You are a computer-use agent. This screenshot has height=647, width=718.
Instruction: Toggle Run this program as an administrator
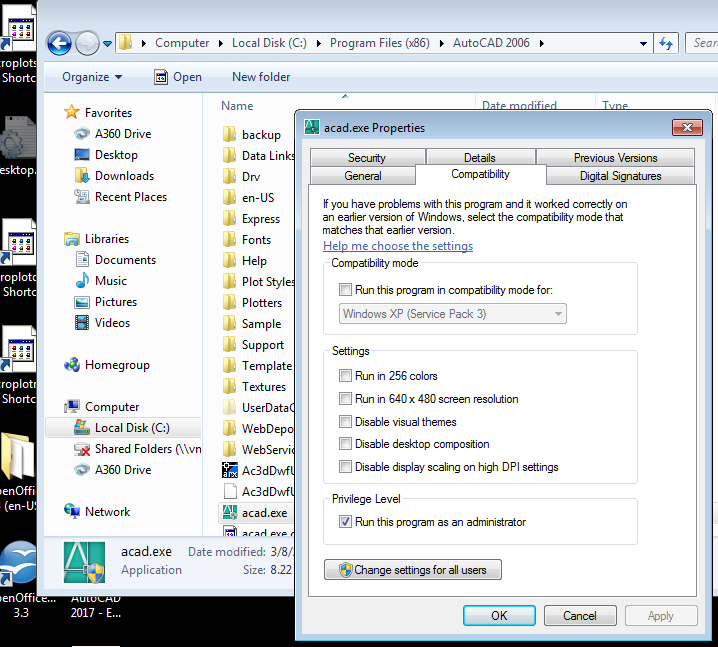coord(346,522)
